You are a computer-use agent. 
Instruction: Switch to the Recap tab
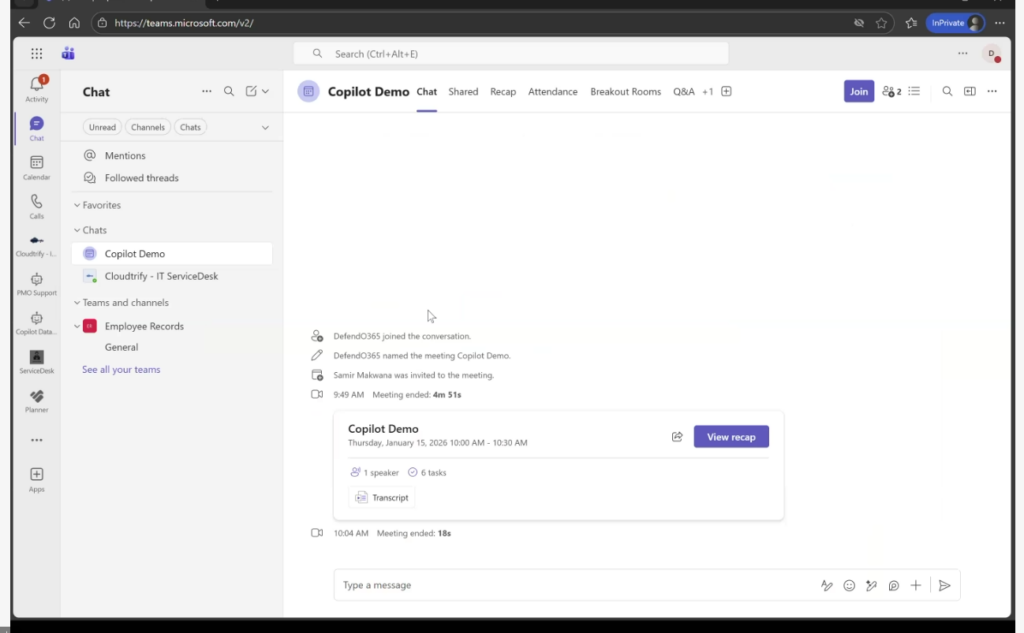pyautogui.click(x=503, y=92)
